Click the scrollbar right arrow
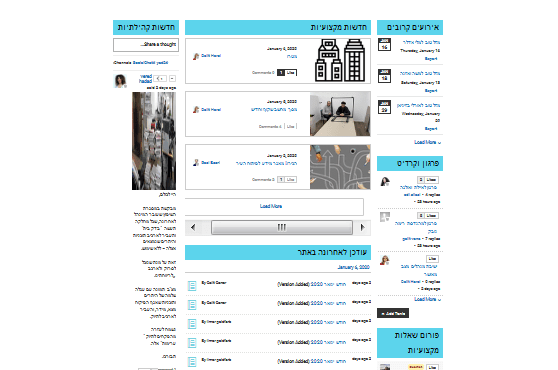Image resolution: width=558 pixels, height=370 pixels. point(362,227)
